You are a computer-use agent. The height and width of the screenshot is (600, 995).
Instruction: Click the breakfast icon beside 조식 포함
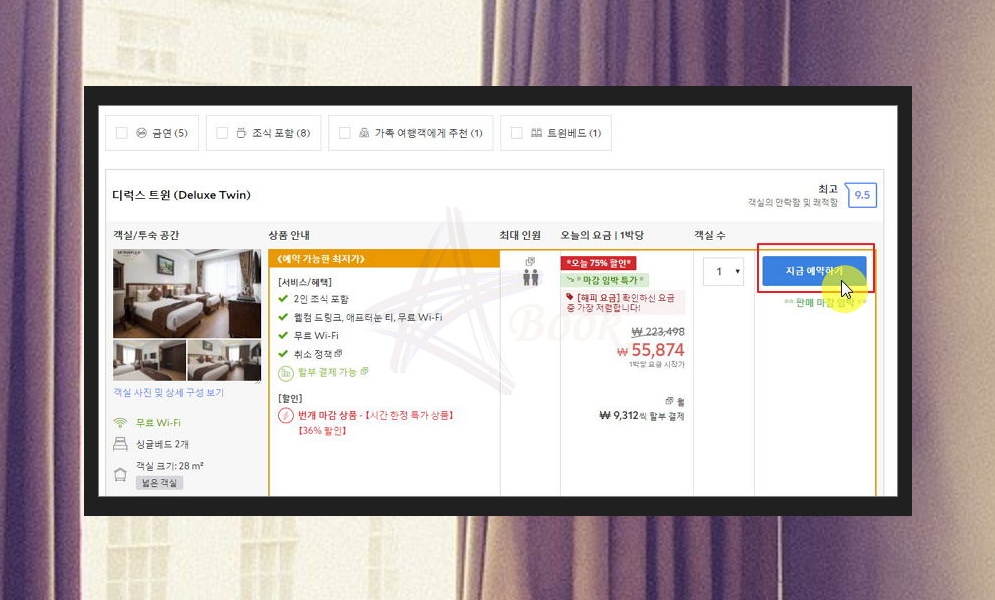click(x=241, y=133)
